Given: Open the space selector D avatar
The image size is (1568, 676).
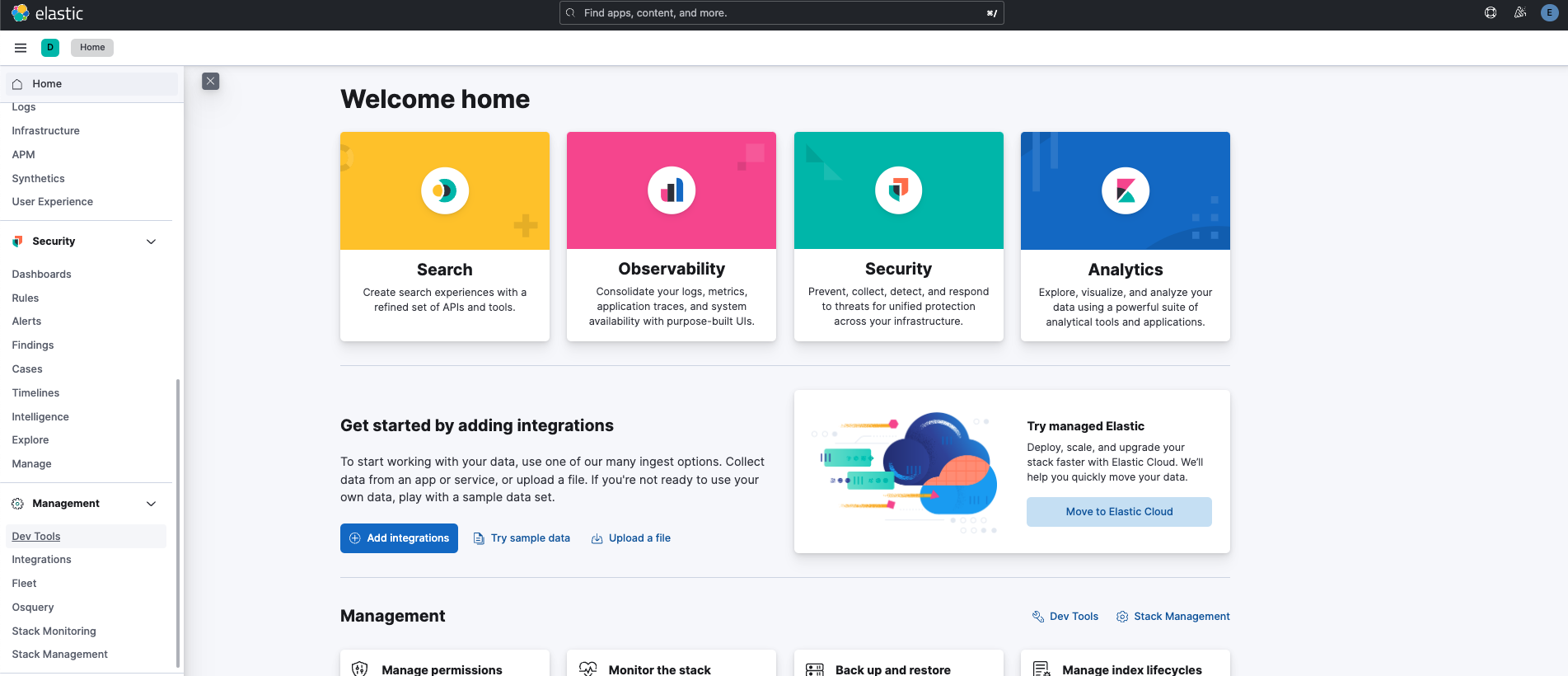Looking at the screenshot, I should [x=50, y=48].
